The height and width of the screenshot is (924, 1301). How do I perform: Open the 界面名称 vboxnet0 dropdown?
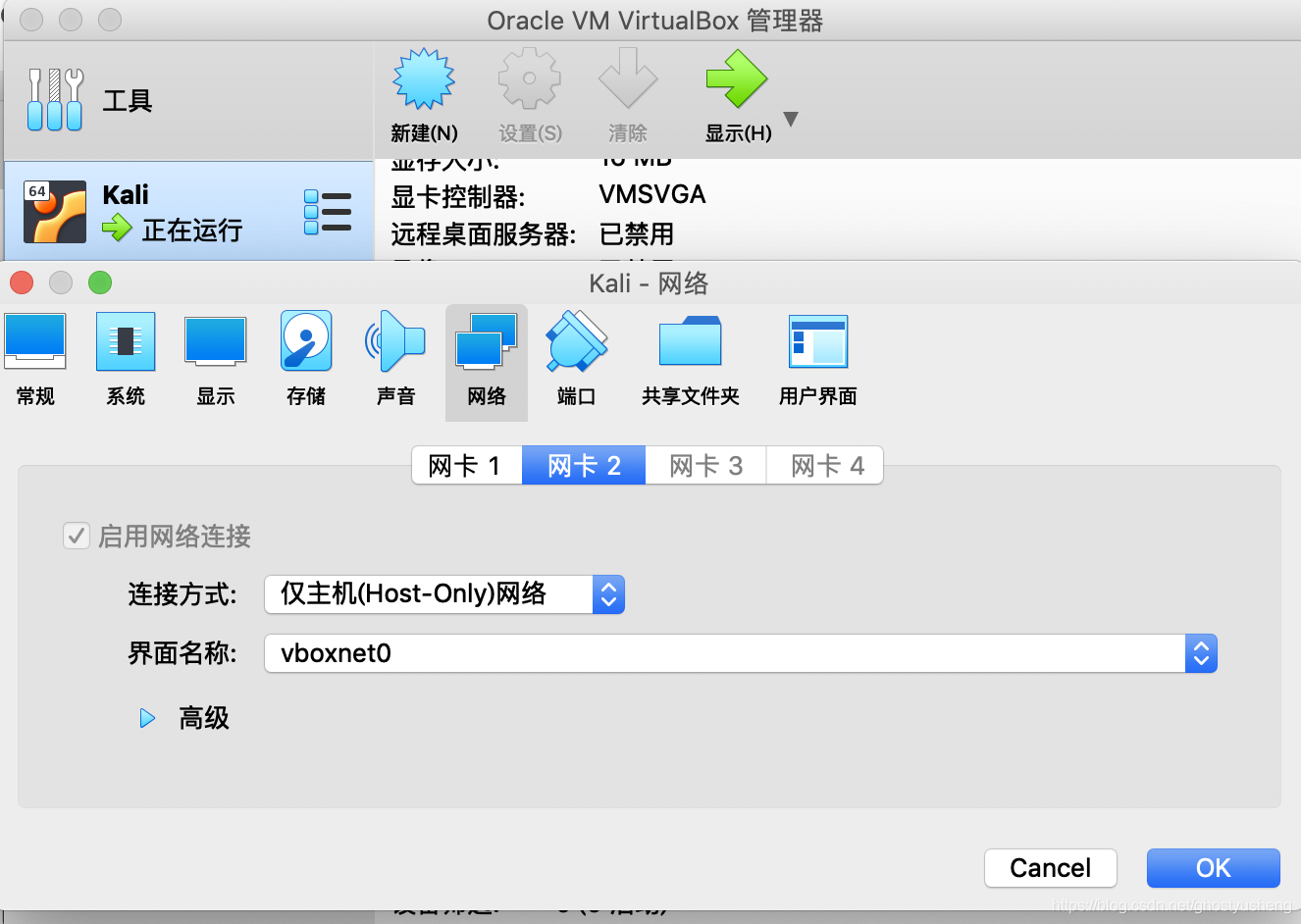click(x=741, y=653)
